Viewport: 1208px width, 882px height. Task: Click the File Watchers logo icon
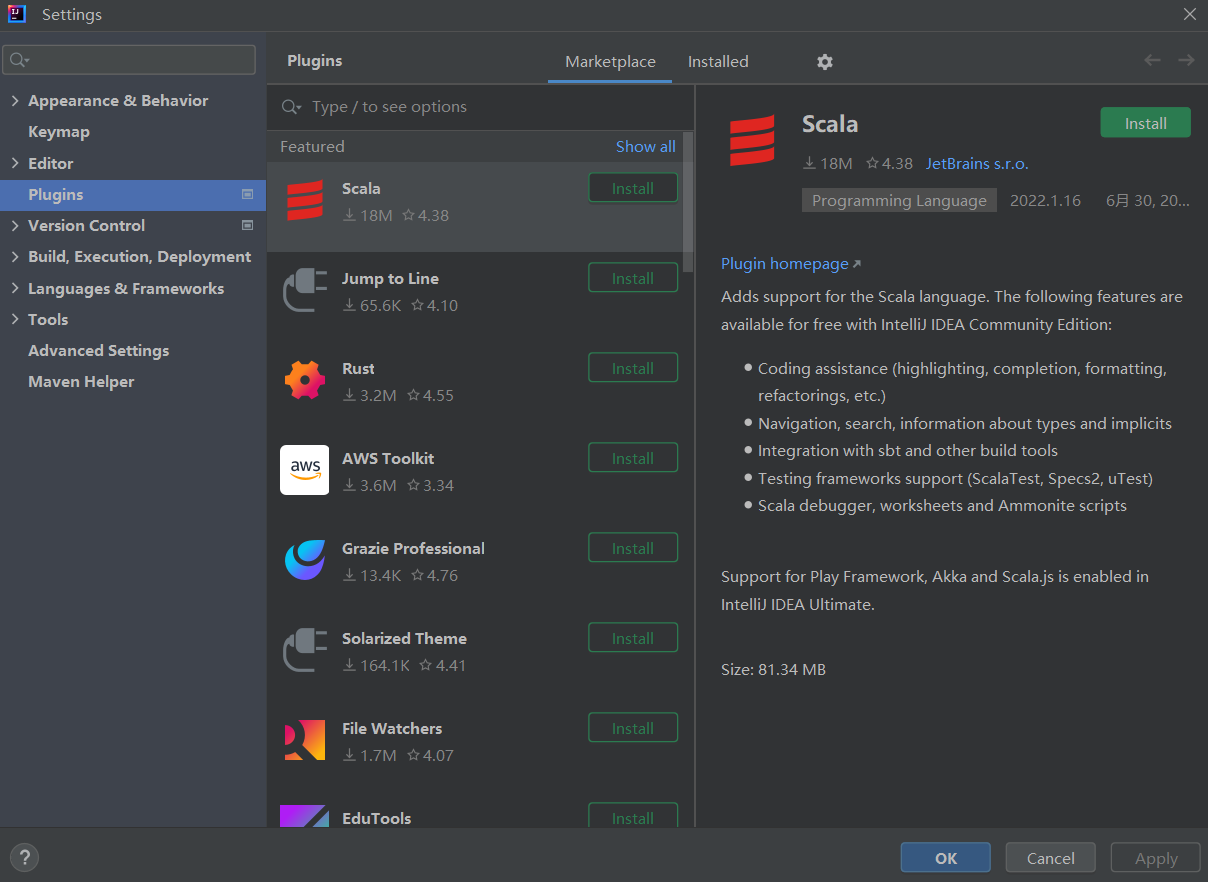(305, 740)
